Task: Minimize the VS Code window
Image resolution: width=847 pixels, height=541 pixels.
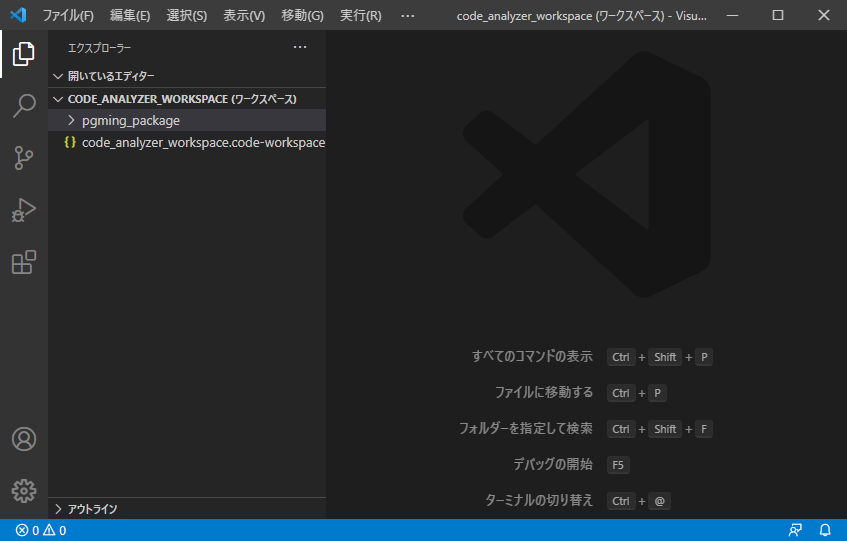Action: [732, 15]
